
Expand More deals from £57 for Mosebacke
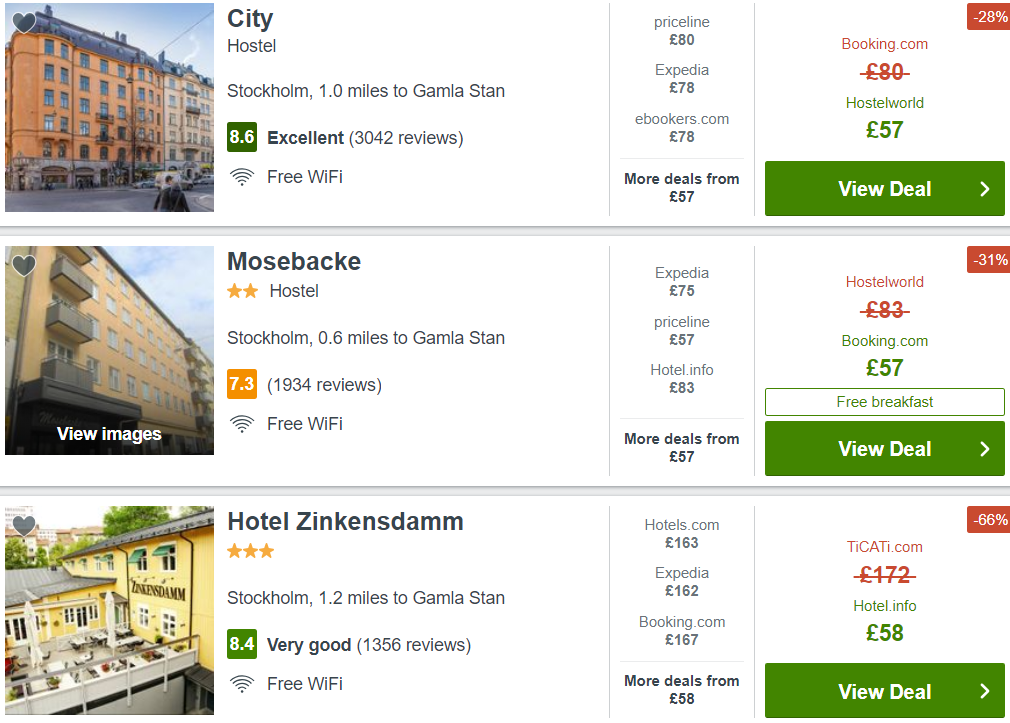coord(681,447)
